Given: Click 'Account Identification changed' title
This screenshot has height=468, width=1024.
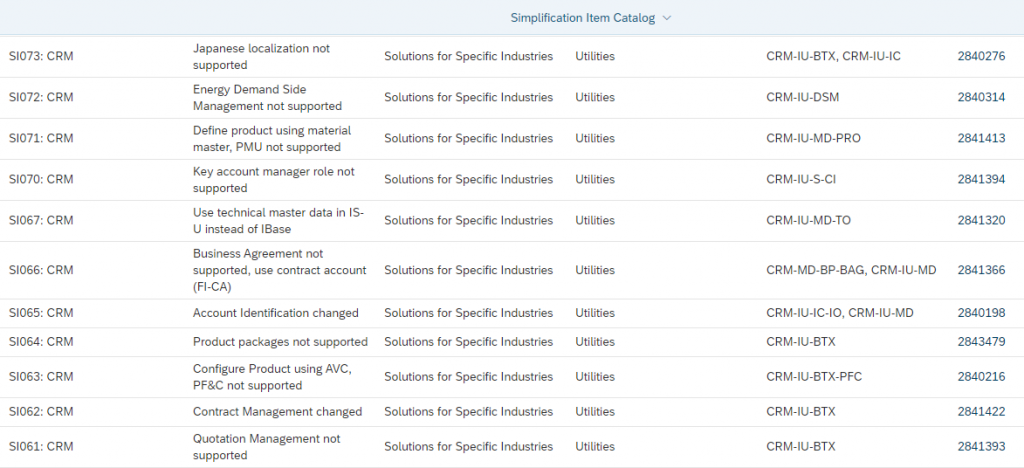Looking at the screenshot, I should coord(276,313).
